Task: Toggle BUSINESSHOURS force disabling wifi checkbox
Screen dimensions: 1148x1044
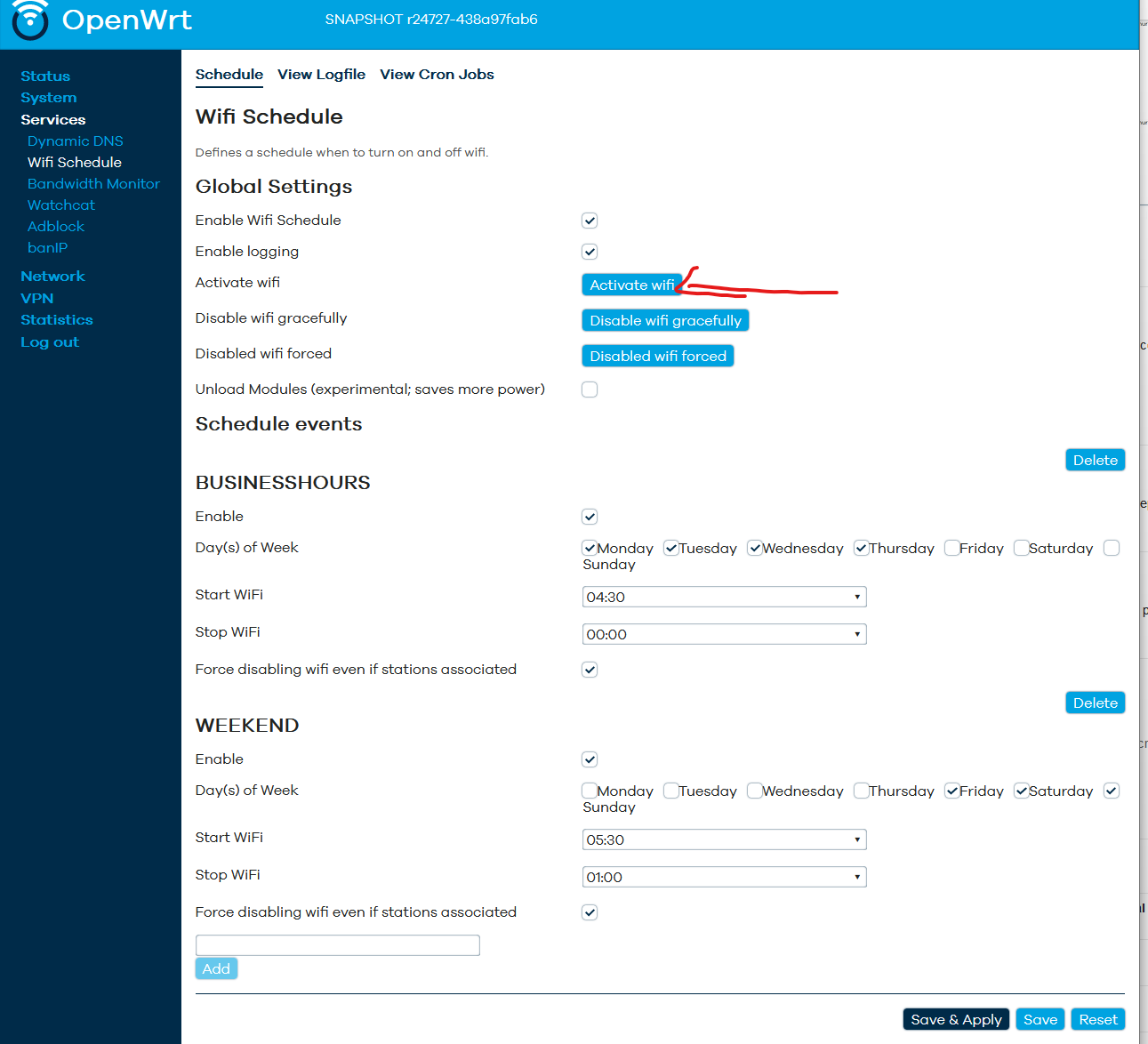Action: pyautogui.click(x=590, y=670)
